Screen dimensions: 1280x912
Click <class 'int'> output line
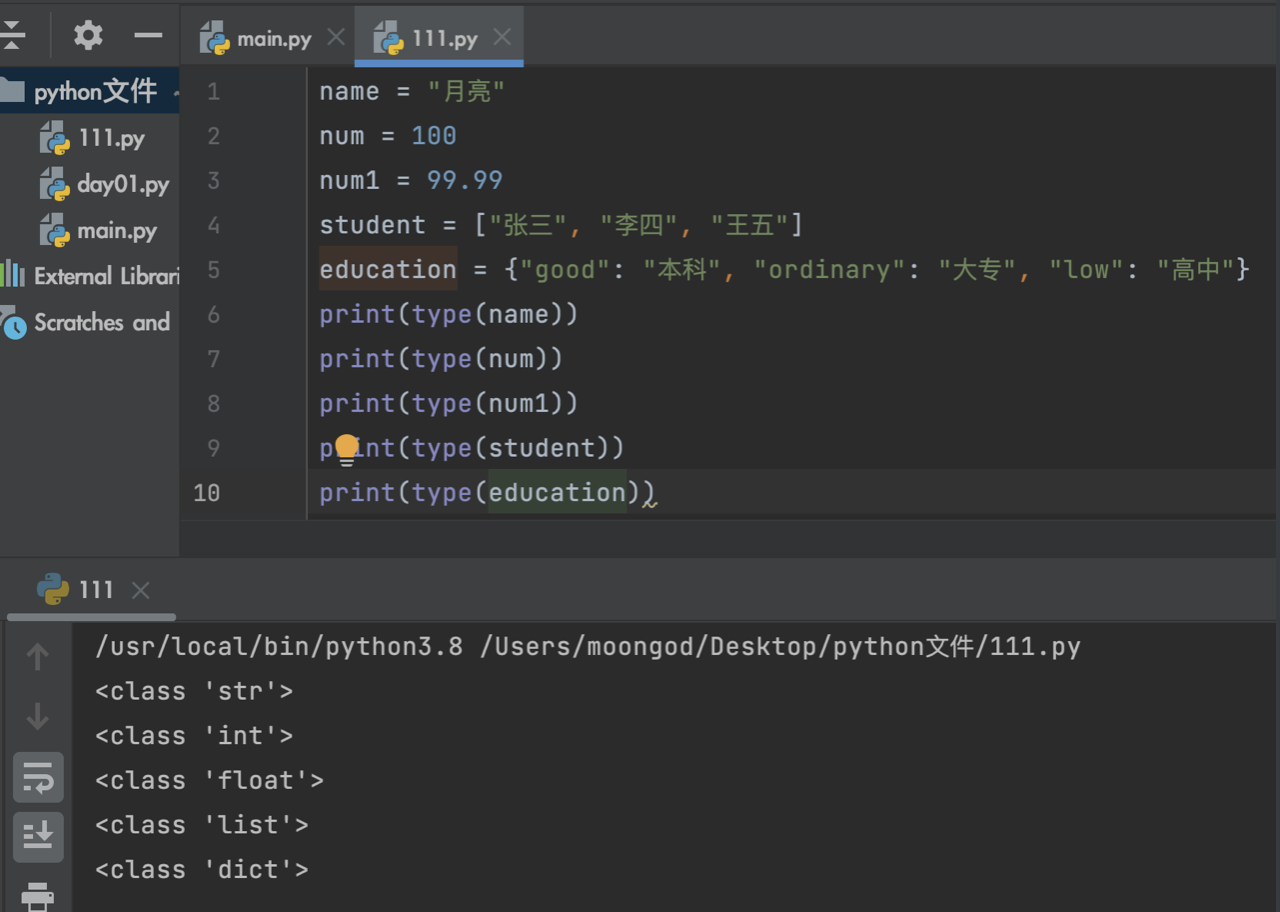[x=194, y=736]
